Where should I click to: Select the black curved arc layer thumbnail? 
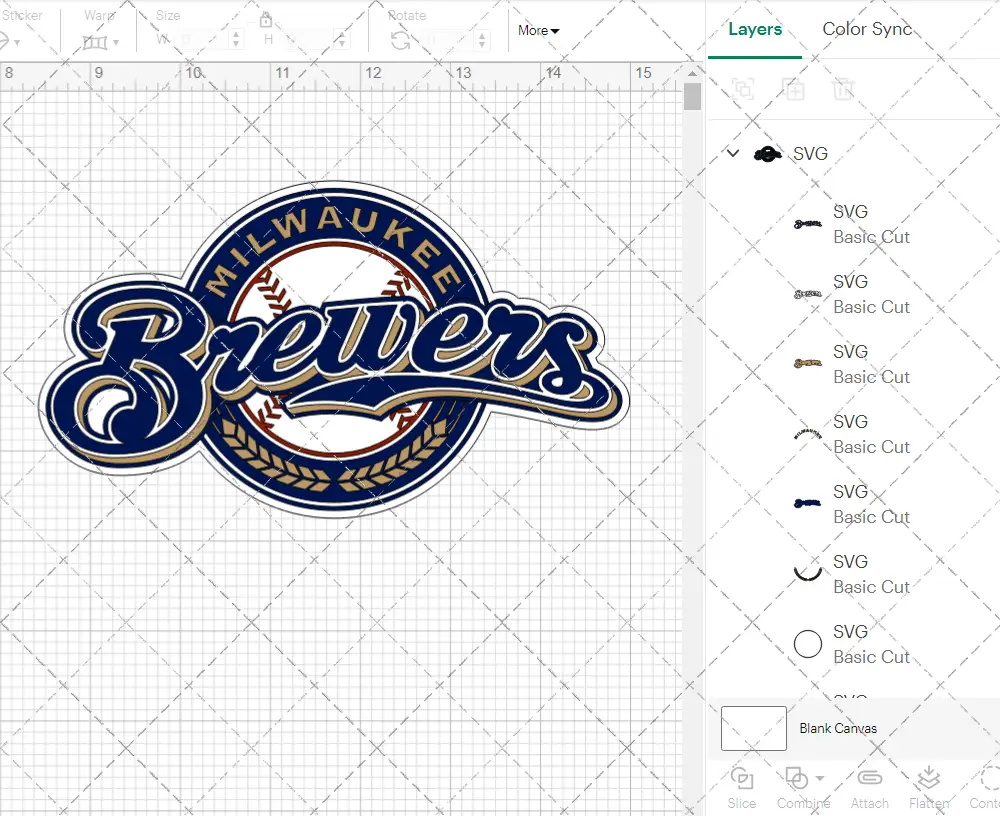[807, 572]
